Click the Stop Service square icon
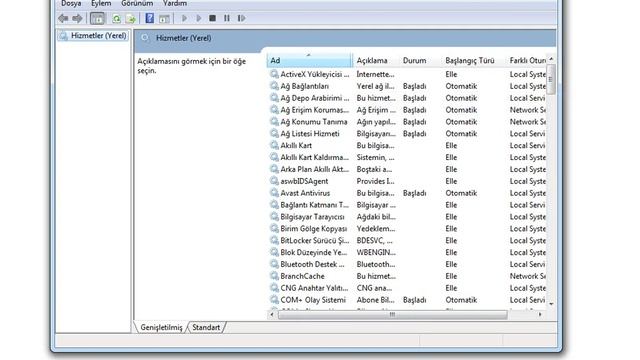Screen dimensions: 640x360 212,18
